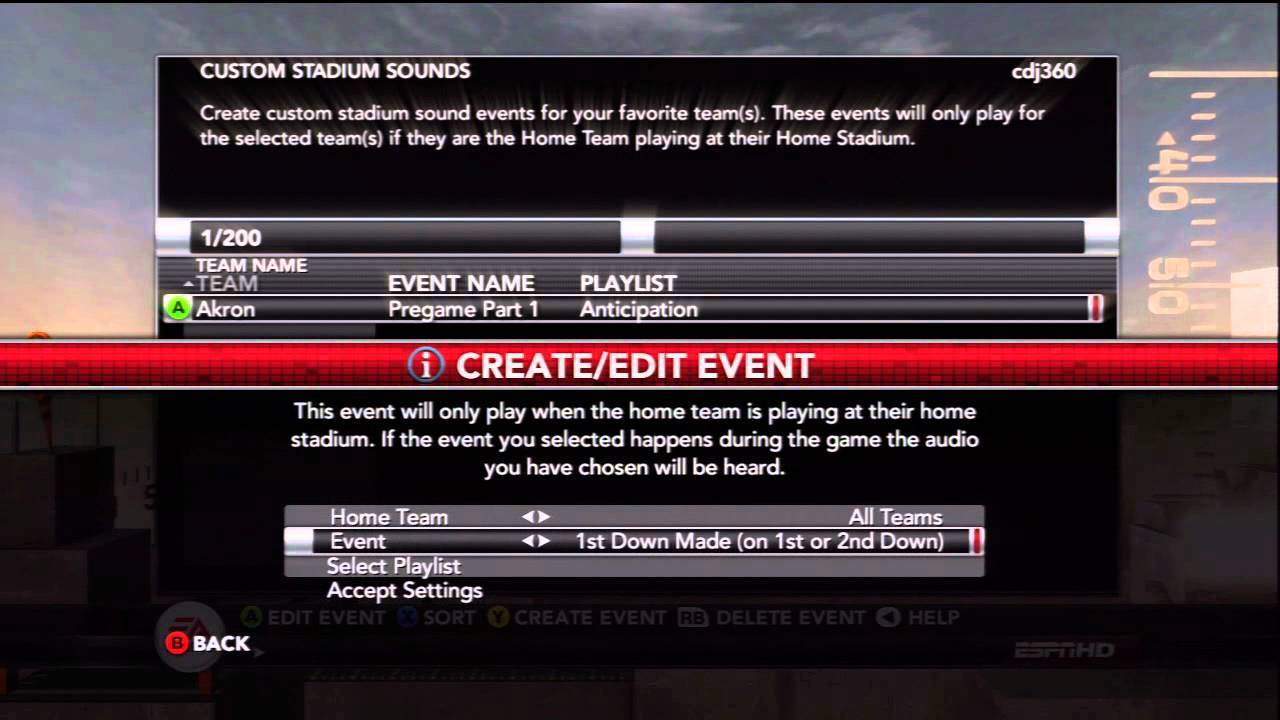Click the green A Edit Event icon
The width and height of the screenshot is (1280, 720).
pyautogui.click(x=253, y=618)
